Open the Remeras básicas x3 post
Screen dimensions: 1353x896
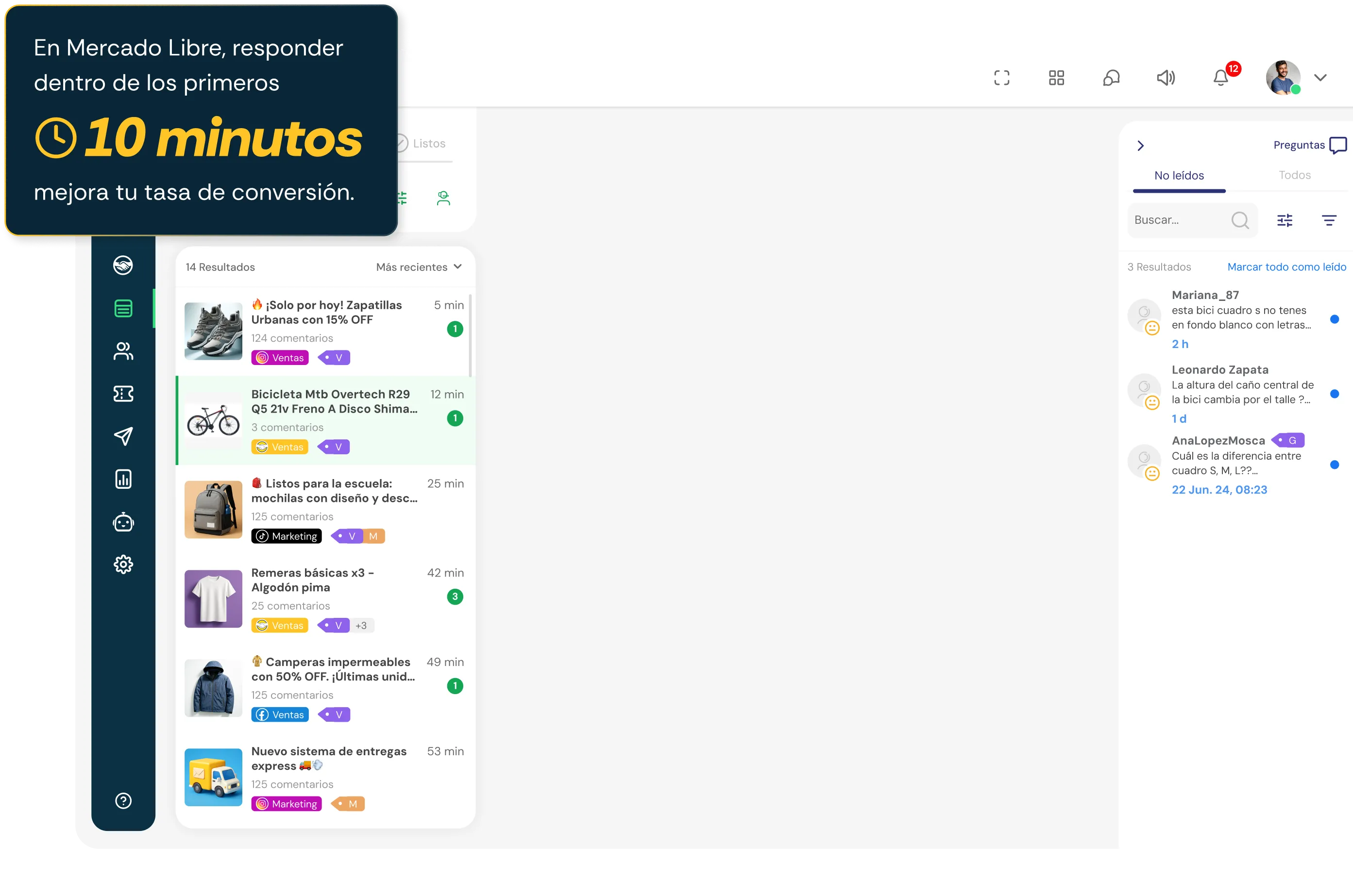click(x=325, y=599)
